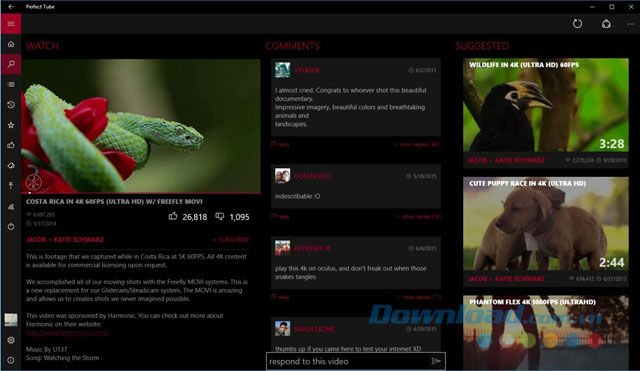This screenshot has width=640, height=371.
Task: Dislike the video with thumbs-down icon
Action: [220, 217]
